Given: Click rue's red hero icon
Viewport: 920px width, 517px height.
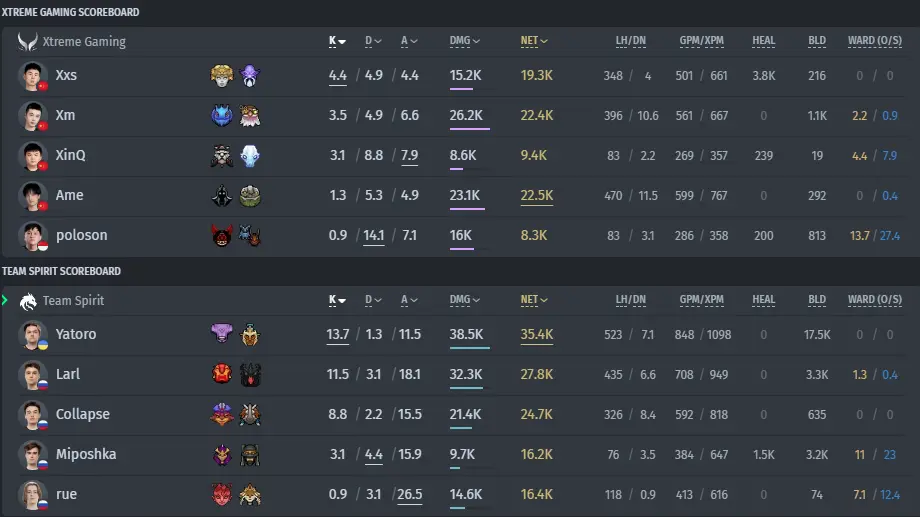Looking at the screenshot, I should 222,494.
